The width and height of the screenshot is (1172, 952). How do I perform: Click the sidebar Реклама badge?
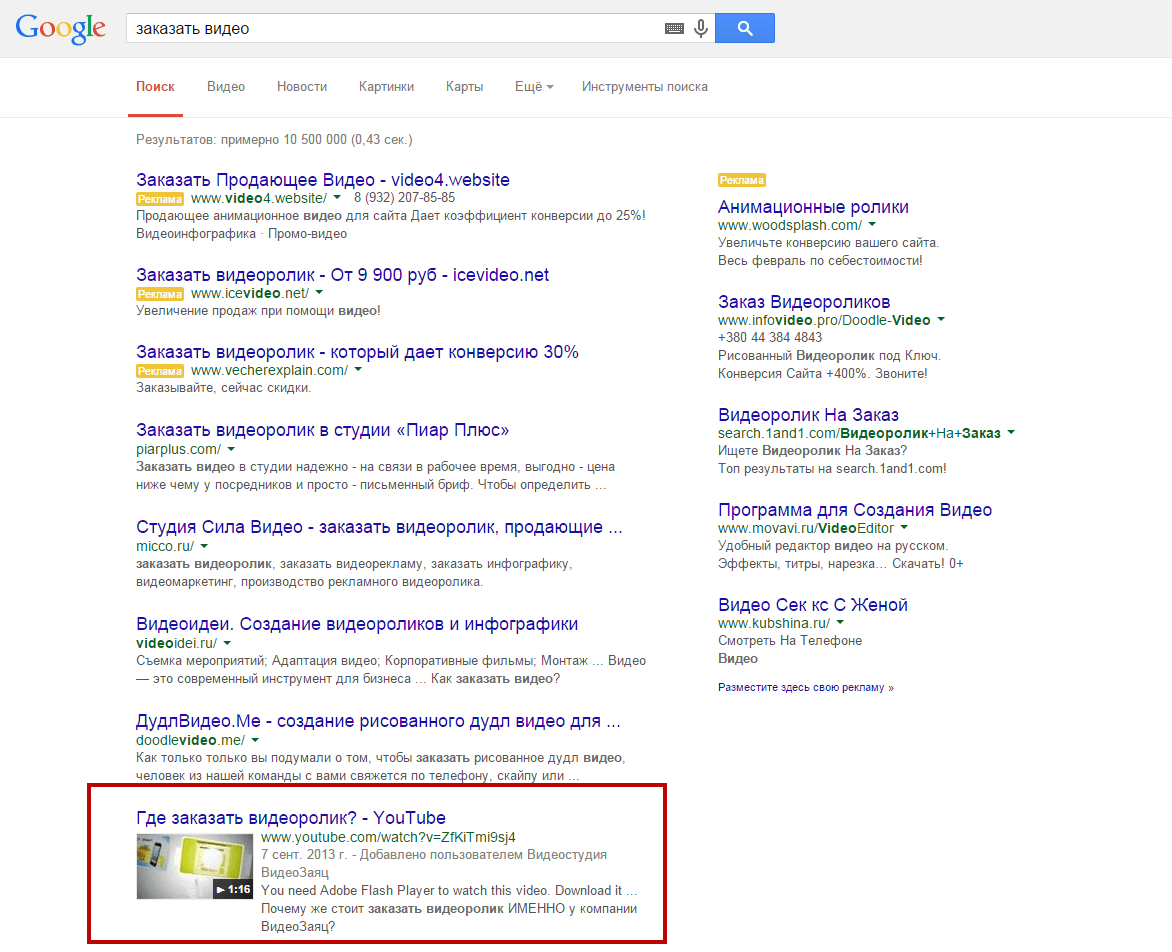tap(741, 180)
